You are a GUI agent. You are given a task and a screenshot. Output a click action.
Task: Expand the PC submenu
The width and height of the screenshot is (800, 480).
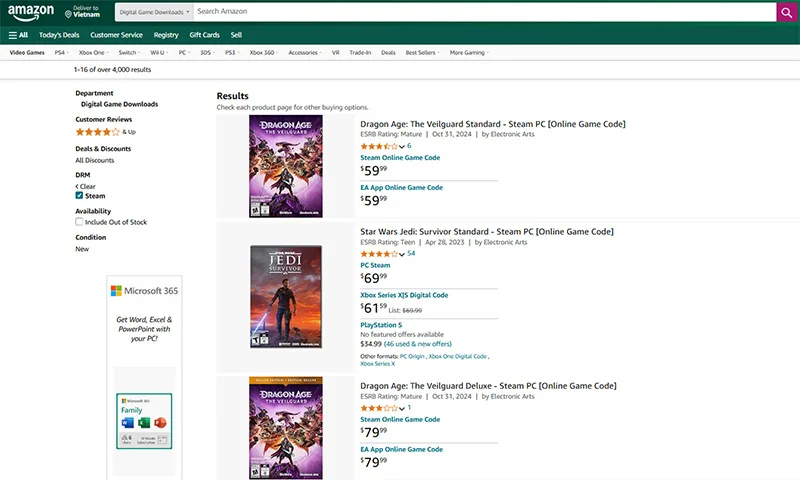pyautogui.click(x=184, y=53)
